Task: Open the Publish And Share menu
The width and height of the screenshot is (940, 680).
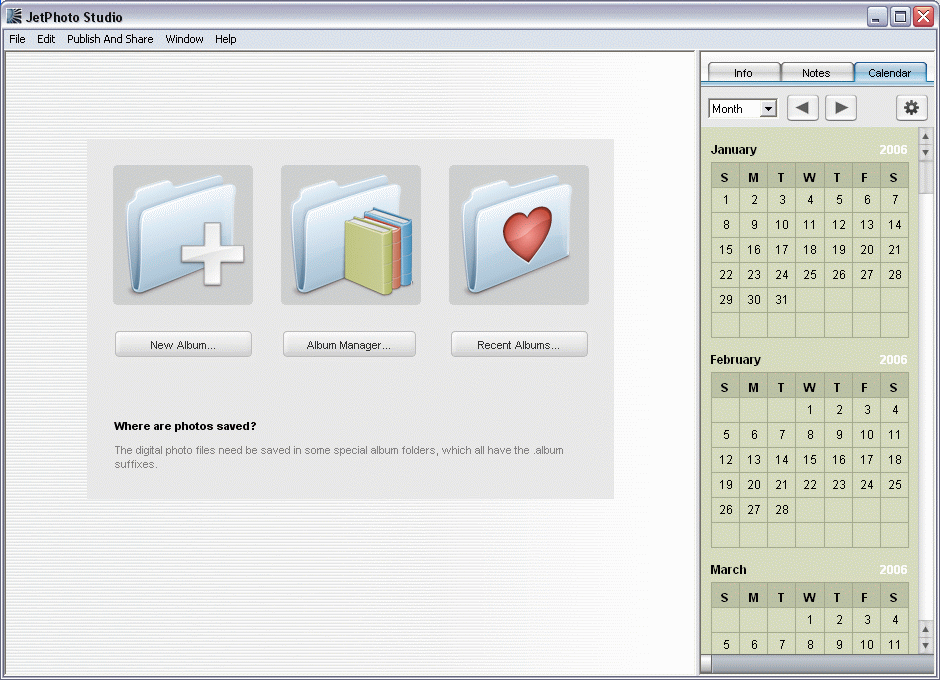Action: [x=110, y=39]
